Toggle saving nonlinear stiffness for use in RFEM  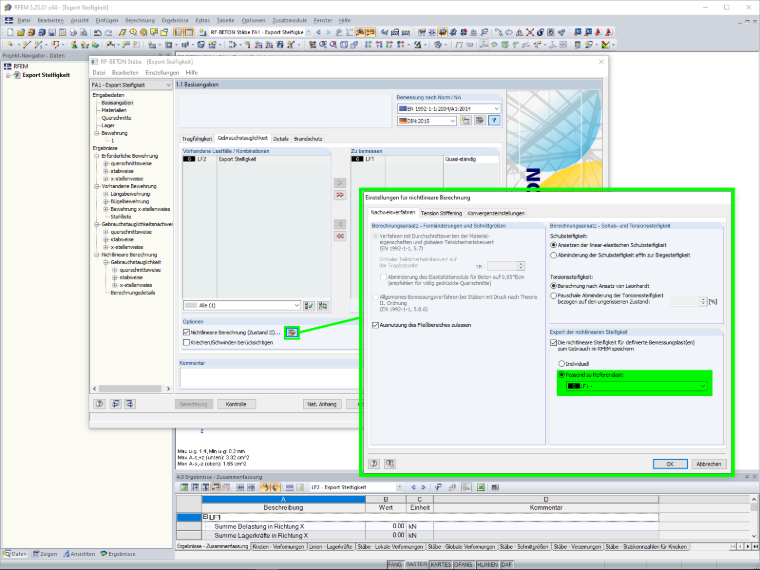(554, 342)
